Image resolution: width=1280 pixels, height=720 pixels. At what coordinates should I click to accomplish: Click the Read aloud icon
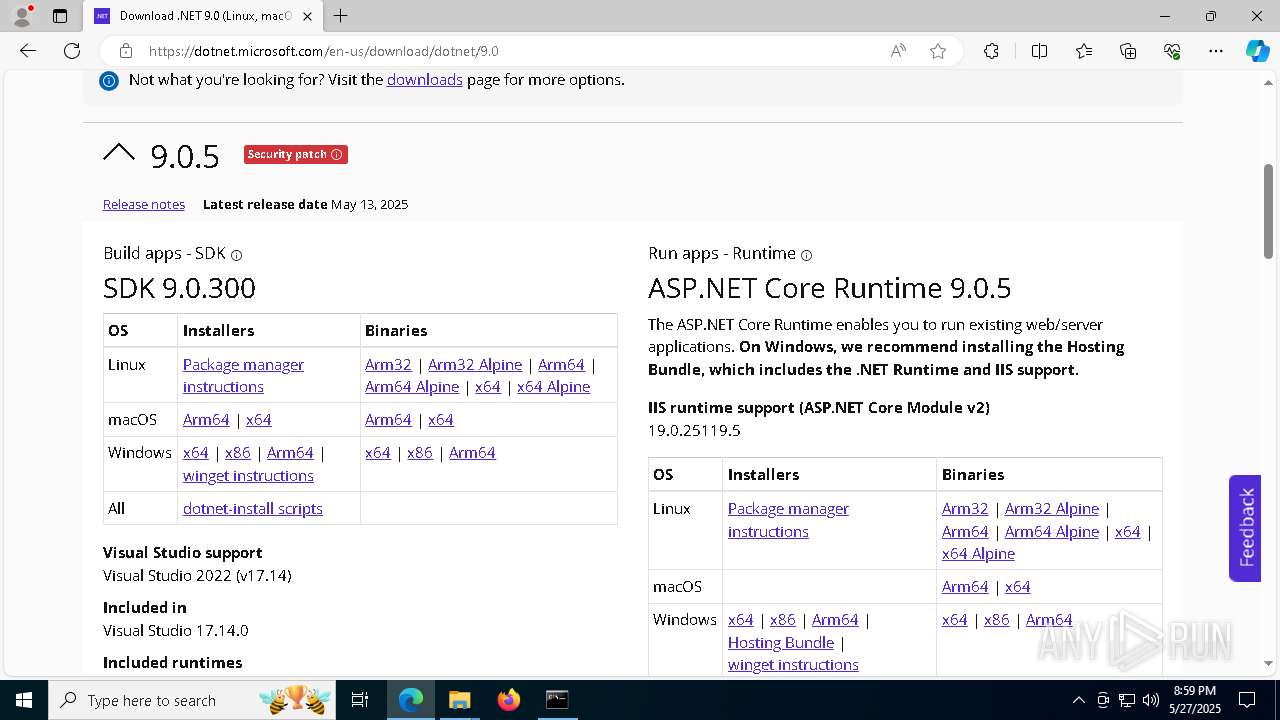tap(898, 51)
